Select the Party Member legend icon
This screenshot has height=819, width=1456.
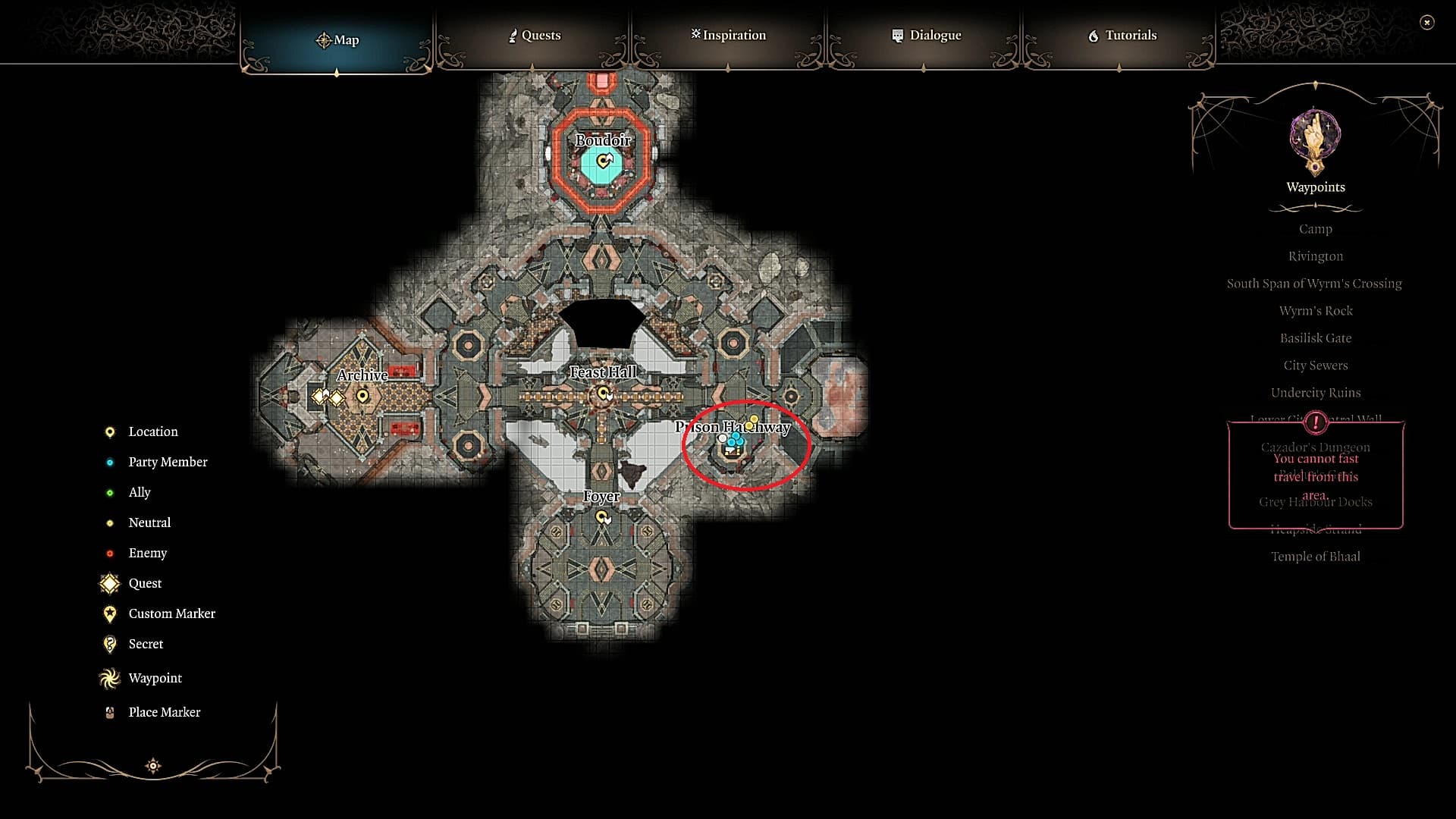(x=109, y=462)
